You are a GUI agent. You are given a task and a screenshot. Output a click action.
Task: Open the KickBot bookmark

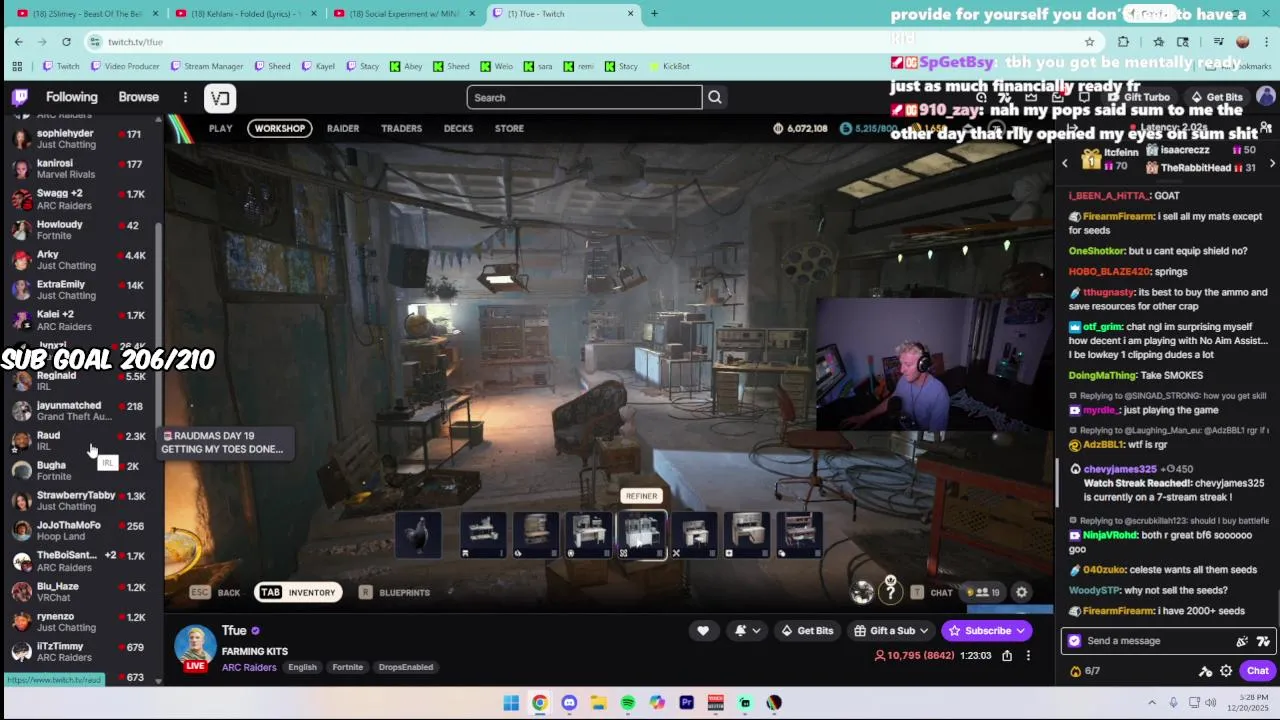(x=668, y=66)
